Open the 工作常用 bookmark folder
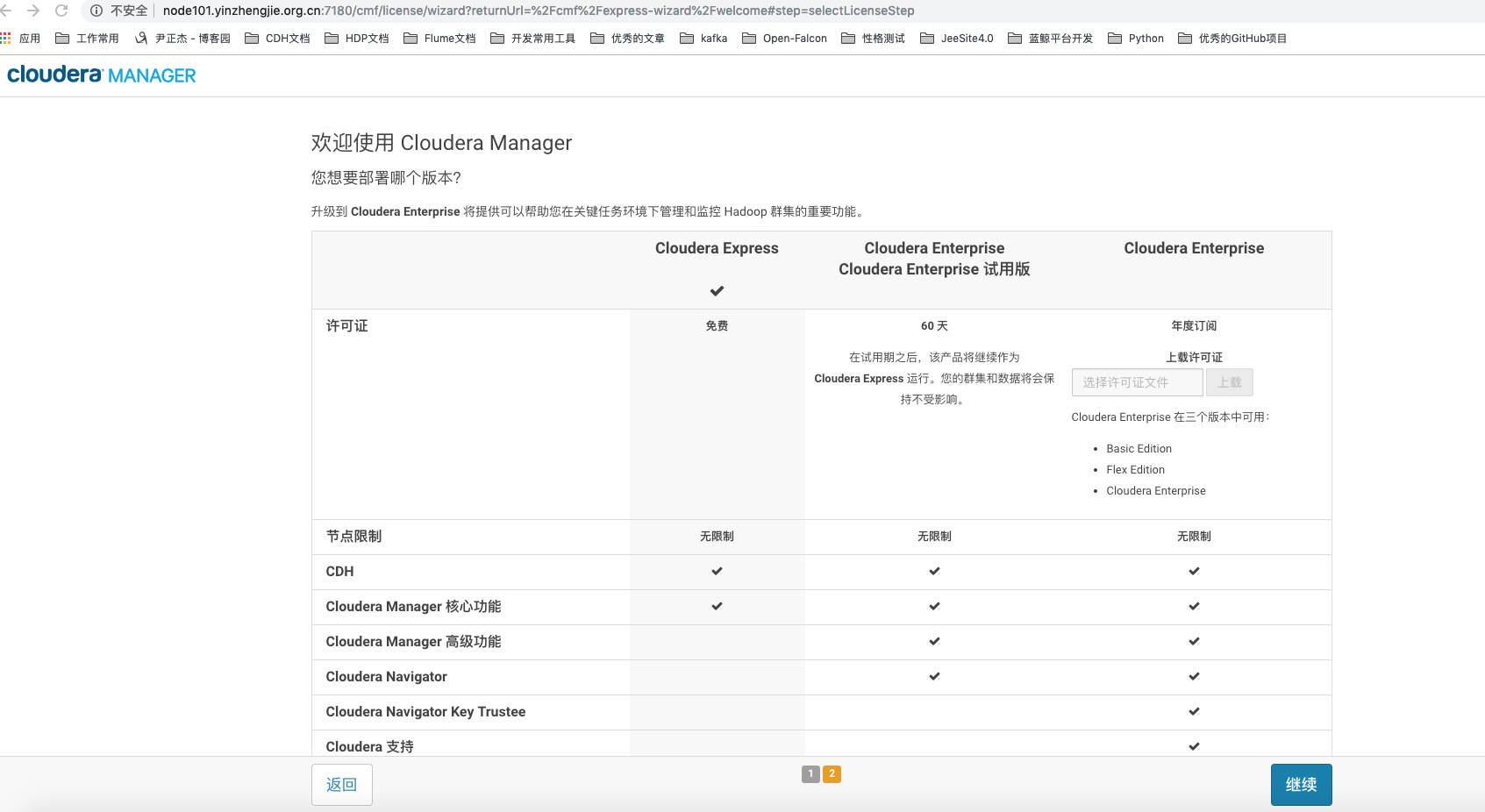 pyautogui.click(x=87, y=39)
